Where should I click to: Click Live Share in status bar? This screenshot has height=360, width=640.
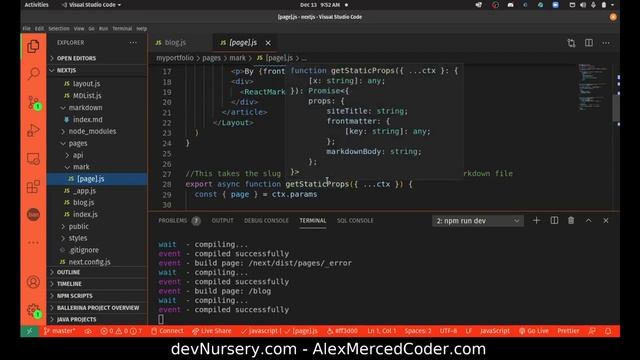tap(211, 331)
